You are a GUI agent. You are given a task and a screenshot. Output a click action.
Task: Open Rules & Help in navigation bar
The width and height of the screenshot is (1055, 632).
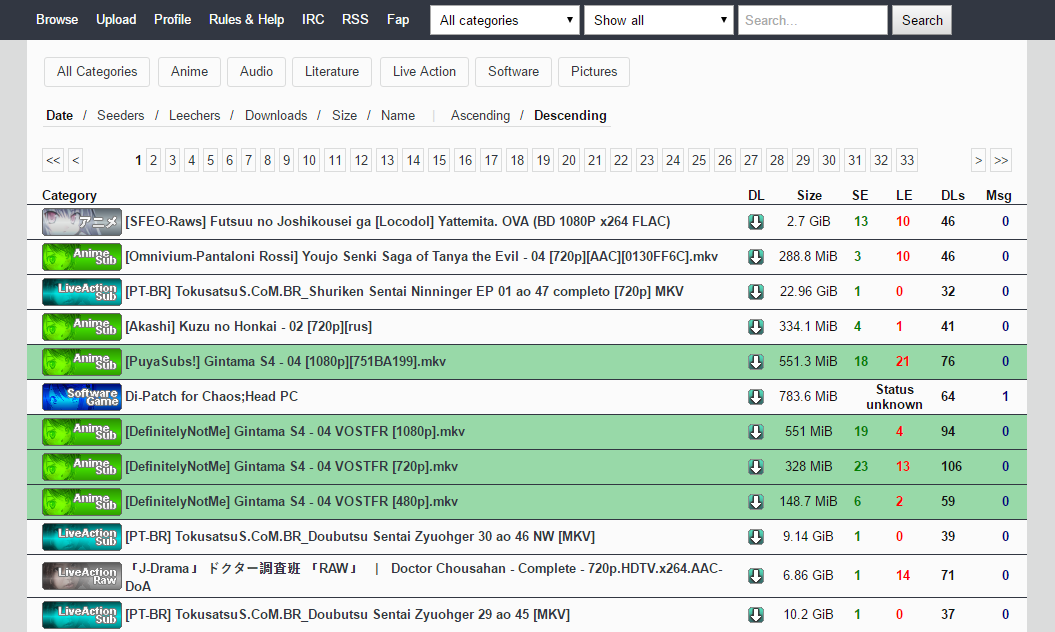(246, 19)
